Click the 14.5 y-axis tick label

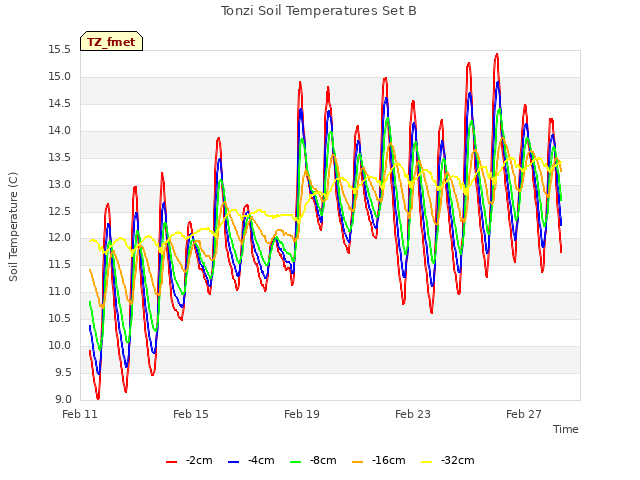coord(60,104)
